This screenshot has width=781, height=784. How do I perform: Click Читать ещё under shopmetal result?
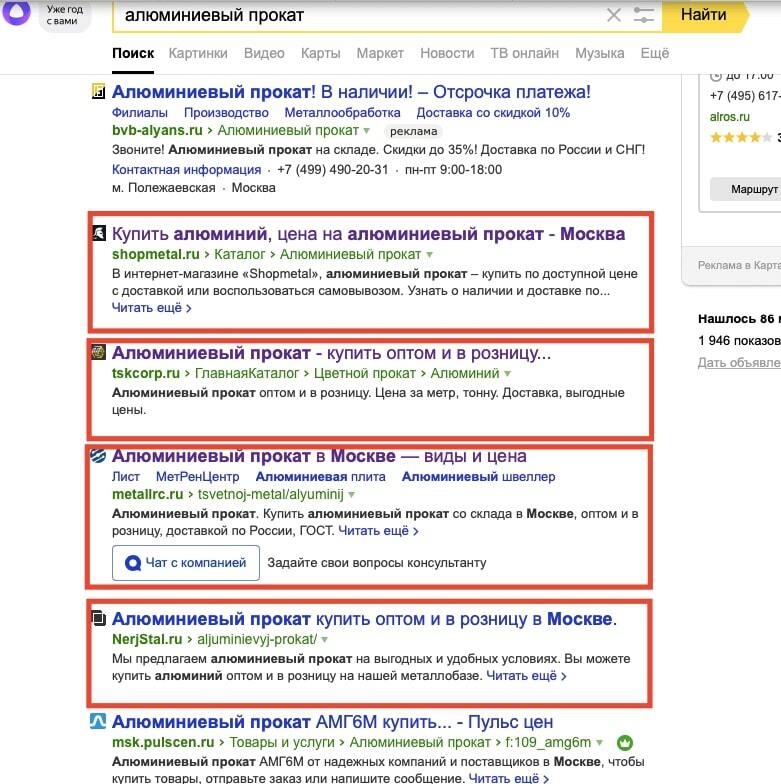[x=152, y=308]
